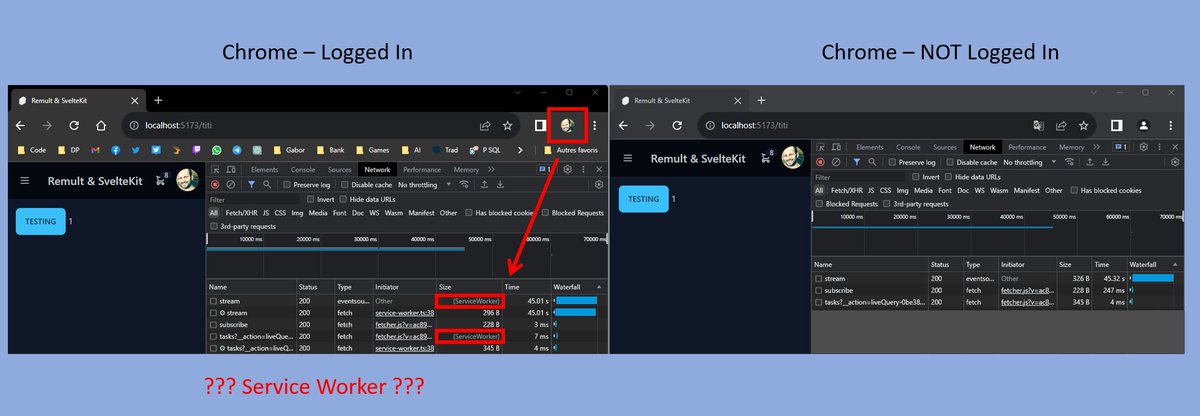
Task: Open the side panel icon in left Chrome window
Action: [540, 126]
